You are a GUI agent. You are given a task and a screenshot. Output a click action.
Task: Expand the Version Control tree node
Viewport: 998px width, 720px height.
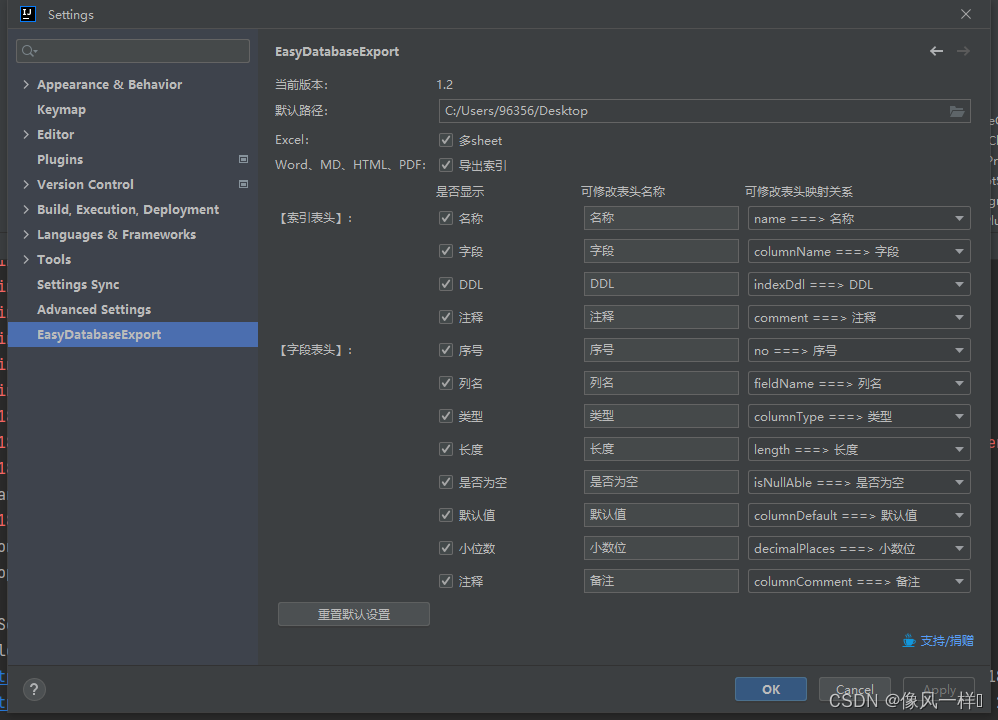click(x=26, y=184)
